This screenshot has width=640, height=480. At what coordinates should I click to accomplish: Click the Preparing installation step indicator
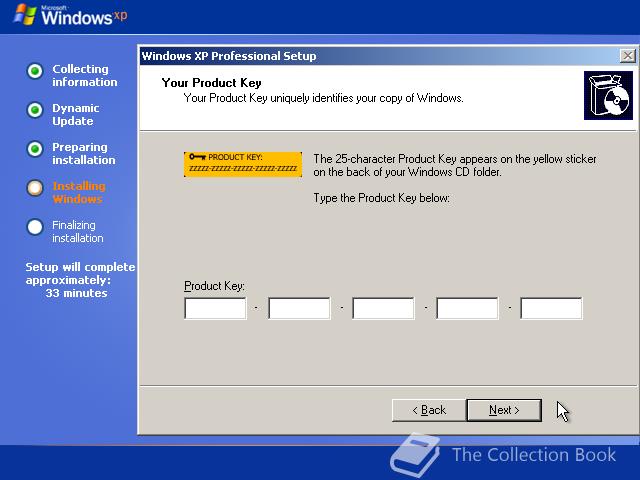tap(35, 149)
